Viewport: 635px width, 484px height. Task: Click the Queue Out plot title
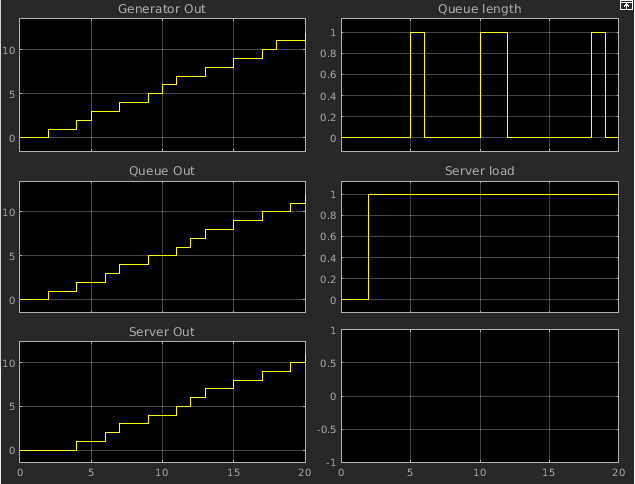click(x=162, y=170)
